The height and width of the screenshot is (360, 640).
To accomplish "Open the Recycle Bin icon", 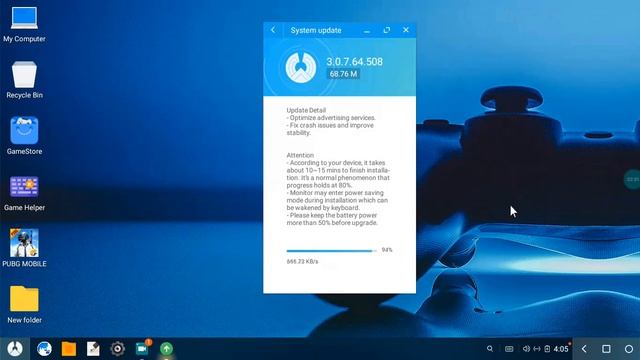I will pyautogui.click(x=24, y=80).
